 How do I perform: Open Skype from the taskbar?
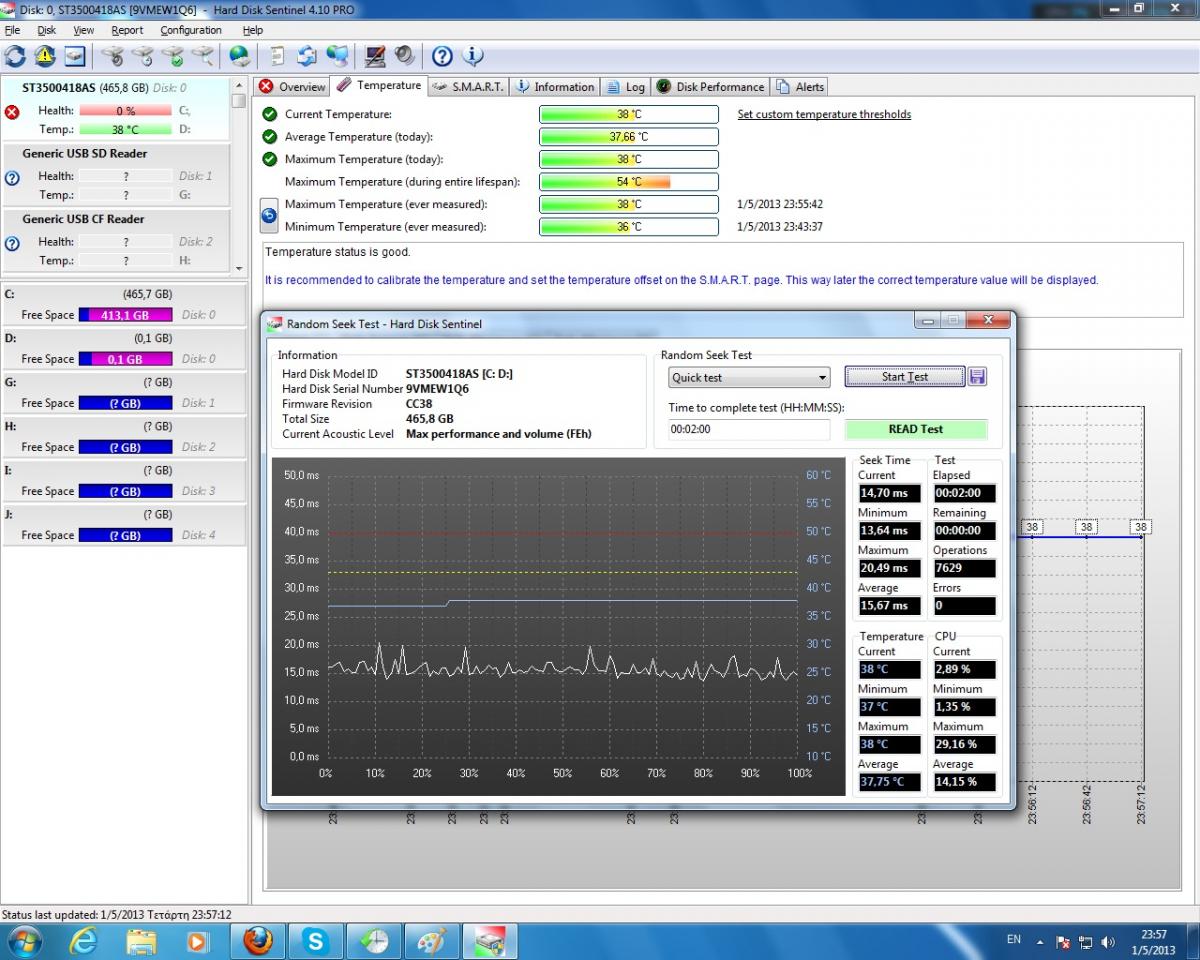pyautogui.click(x=317, y=941)
